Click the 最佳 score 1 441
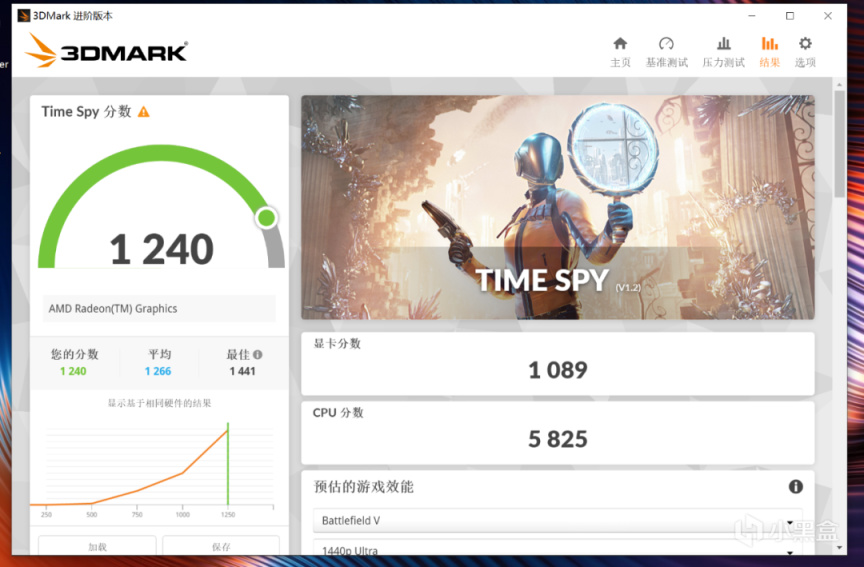The image size is (864, 567). click(x=242, y=371)
